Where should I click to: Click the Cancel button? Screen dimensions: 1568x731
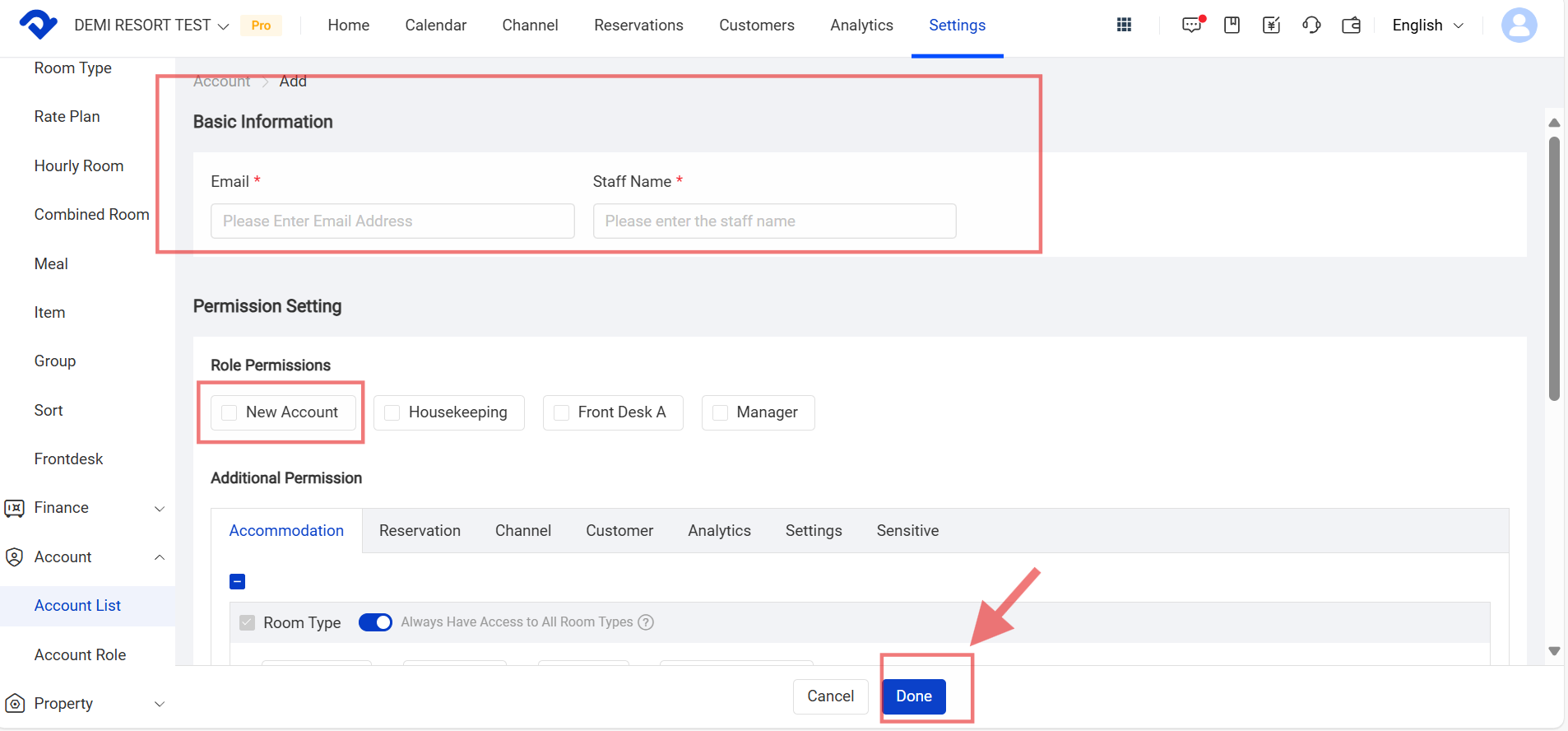click(x=830, y=696)
